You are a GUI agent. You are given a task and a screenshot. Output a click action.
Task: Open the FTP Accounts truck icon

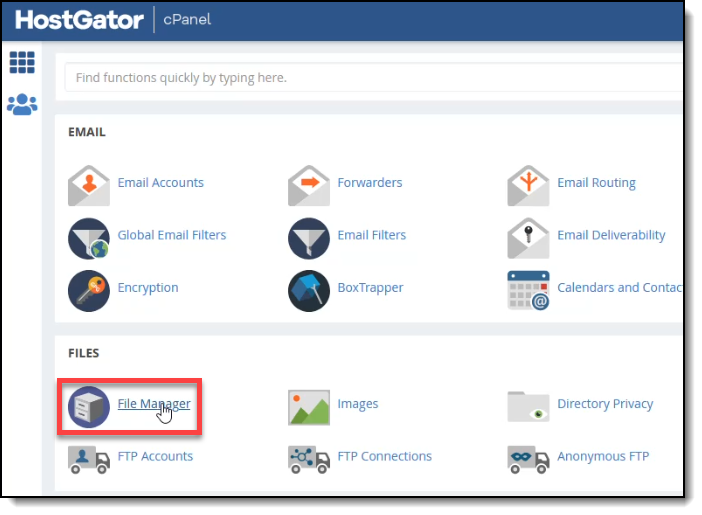[89, 458]
